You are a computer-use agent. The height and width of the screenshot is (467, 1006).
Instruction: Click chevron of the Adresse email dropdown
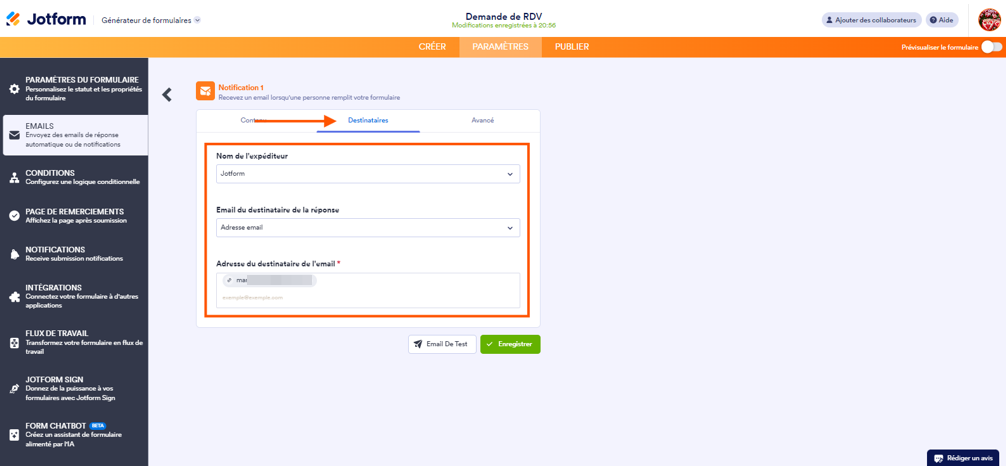pos(510,228)
